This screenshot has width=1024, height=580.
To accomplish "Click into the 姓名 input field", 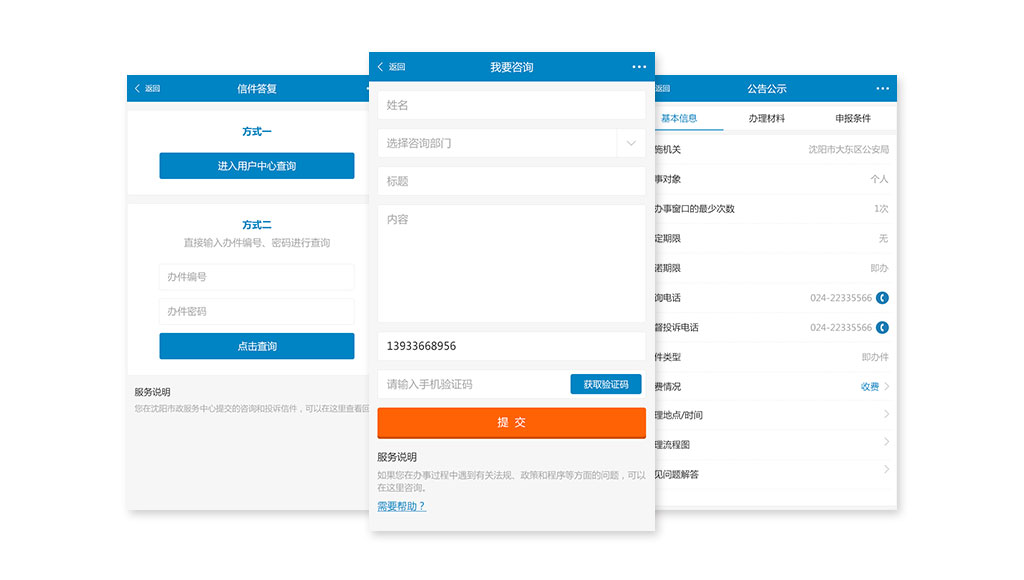I will click(x=511, y=105).
